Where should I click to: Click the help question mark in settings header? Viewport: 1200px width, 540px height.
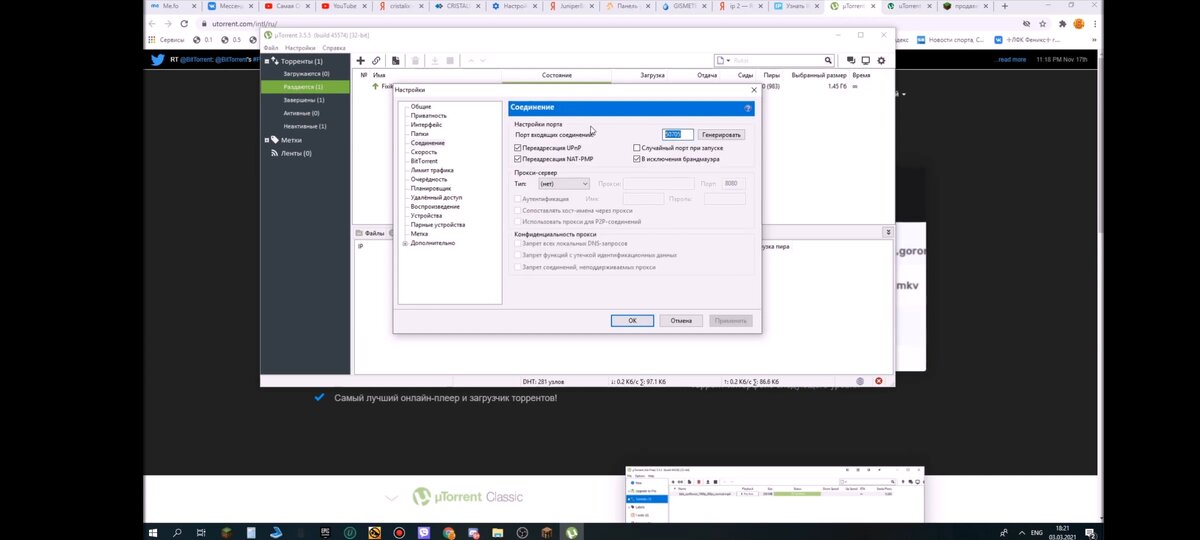click(748, 108)
